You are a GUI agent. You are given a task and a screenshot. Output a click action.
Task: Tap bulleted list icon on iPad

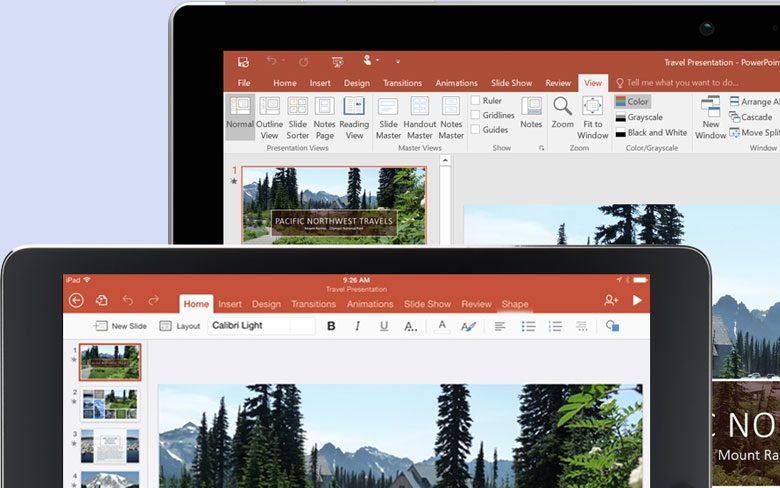(528, 326)
